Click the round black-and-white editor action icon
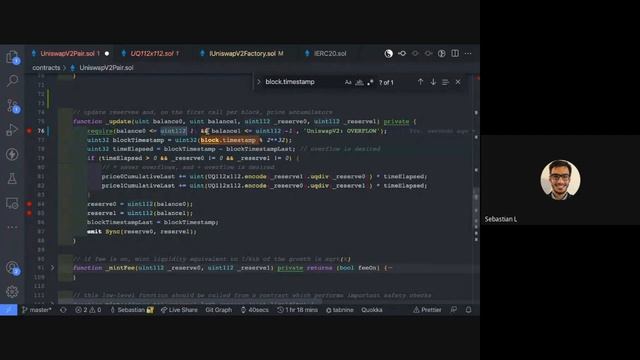Image resolution: width=640 pixels, height=360 pixels. pos(389,53)
